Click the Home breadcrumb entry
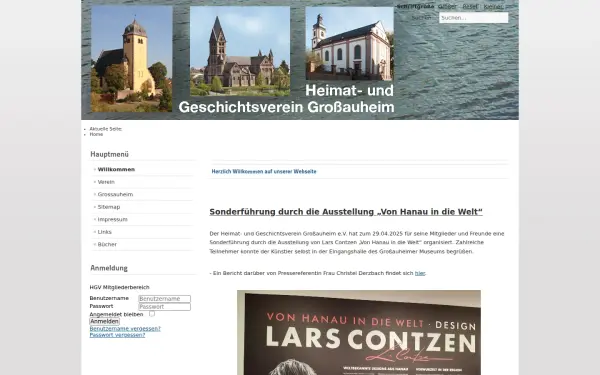 [96, 134]
